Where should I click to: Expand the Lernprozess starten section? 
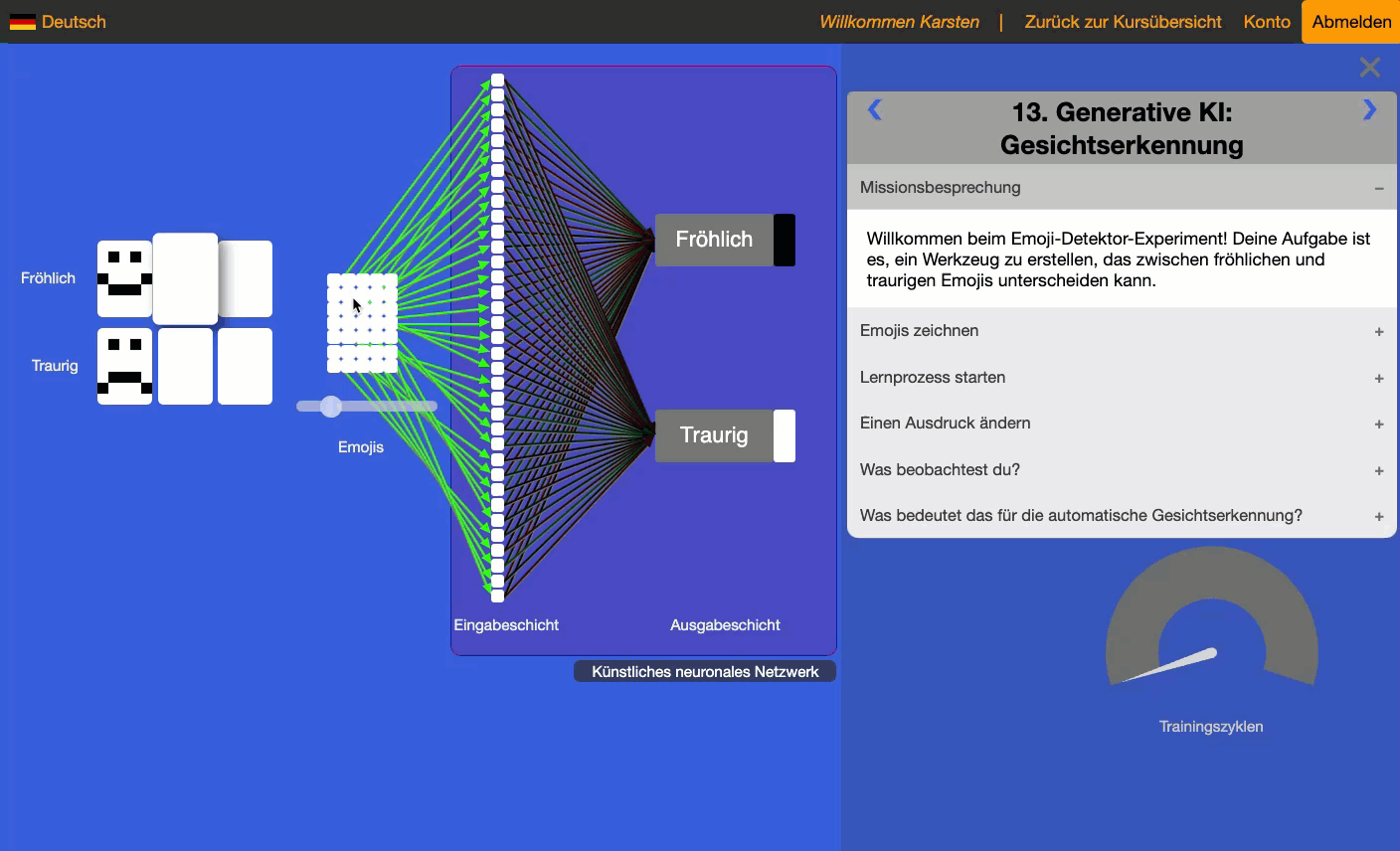[x=1122, y=378]
